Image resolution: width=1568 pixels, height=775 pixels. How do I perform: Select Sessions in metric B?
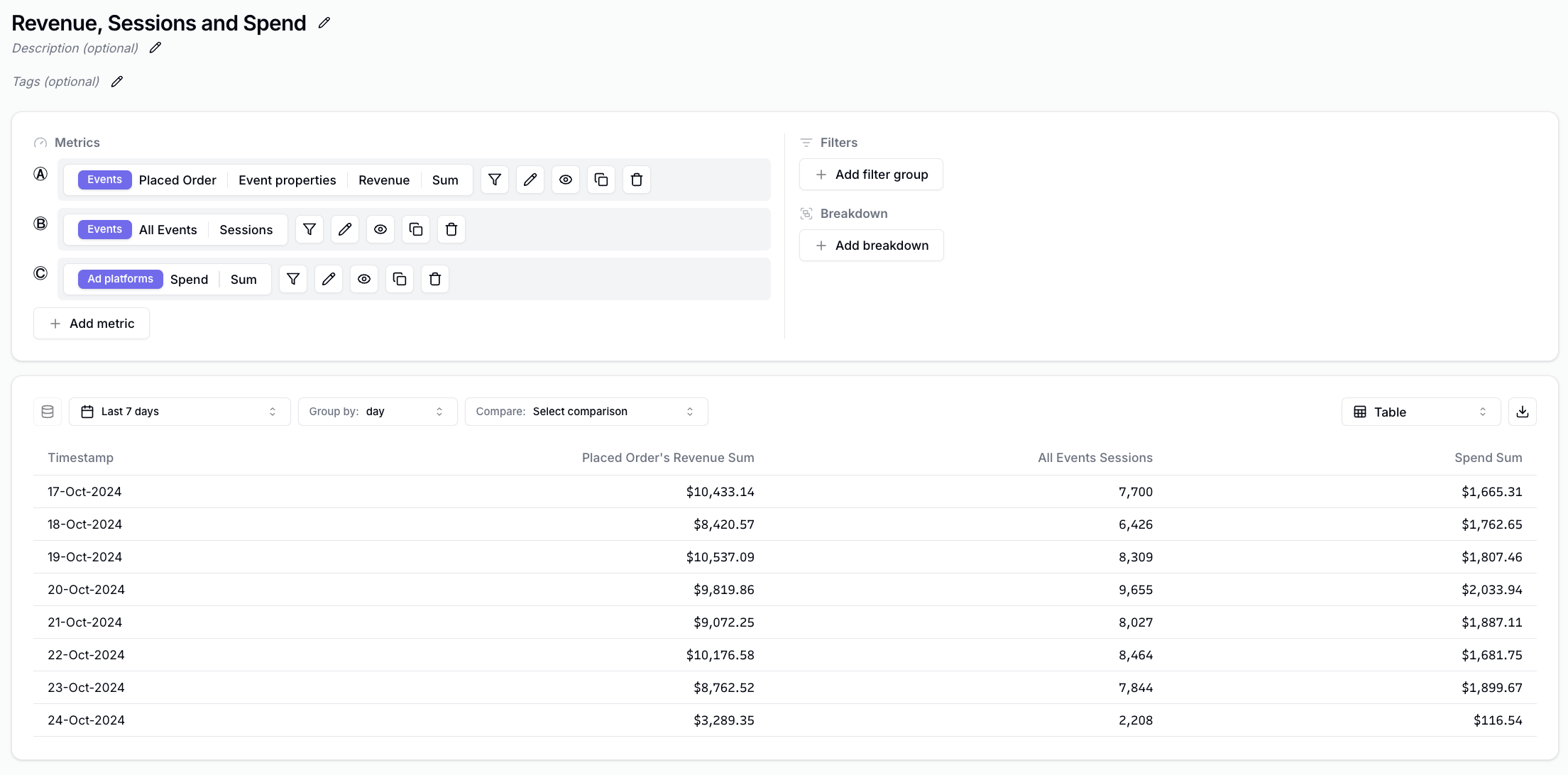pos(246,230)
